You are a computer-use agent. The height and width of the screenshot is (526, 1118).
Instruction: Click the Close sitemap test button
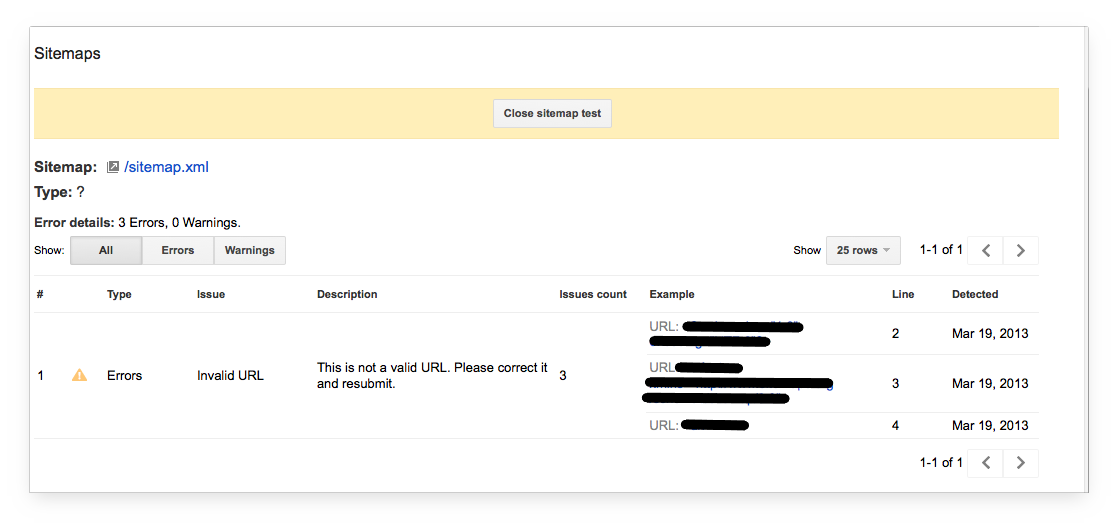[552, 113]
